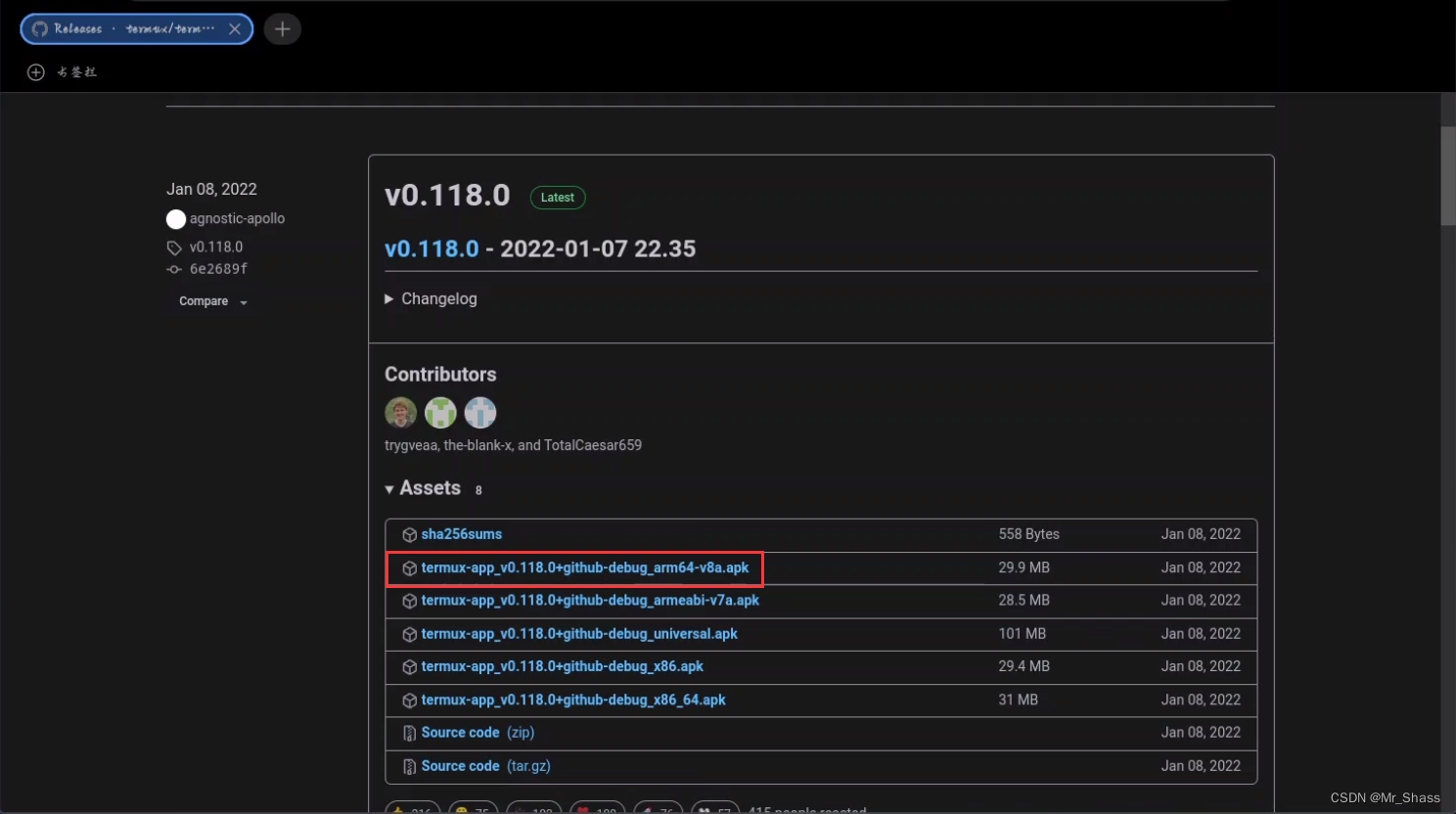Click file-zip icon beside Source code (tar.gz)
1456x814 pixels.
(410, 766)
